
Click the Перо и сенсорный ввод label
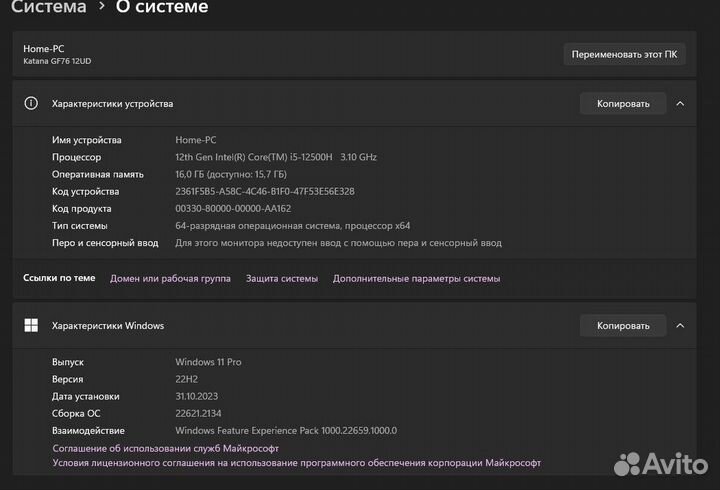click(105, 243)
